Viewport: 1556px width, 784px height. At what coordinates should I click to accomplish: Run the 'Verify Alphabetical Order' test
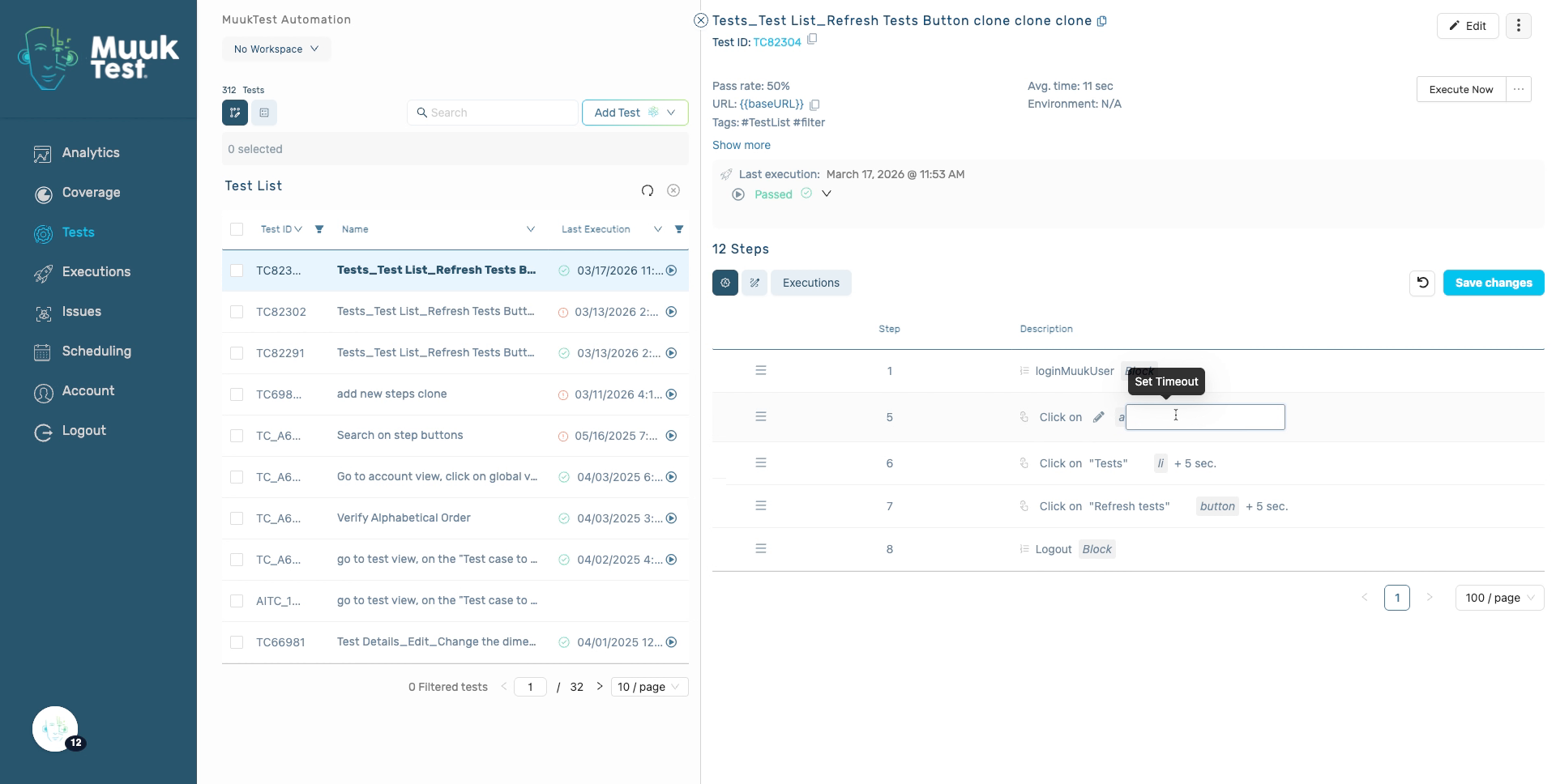(671, 518)
